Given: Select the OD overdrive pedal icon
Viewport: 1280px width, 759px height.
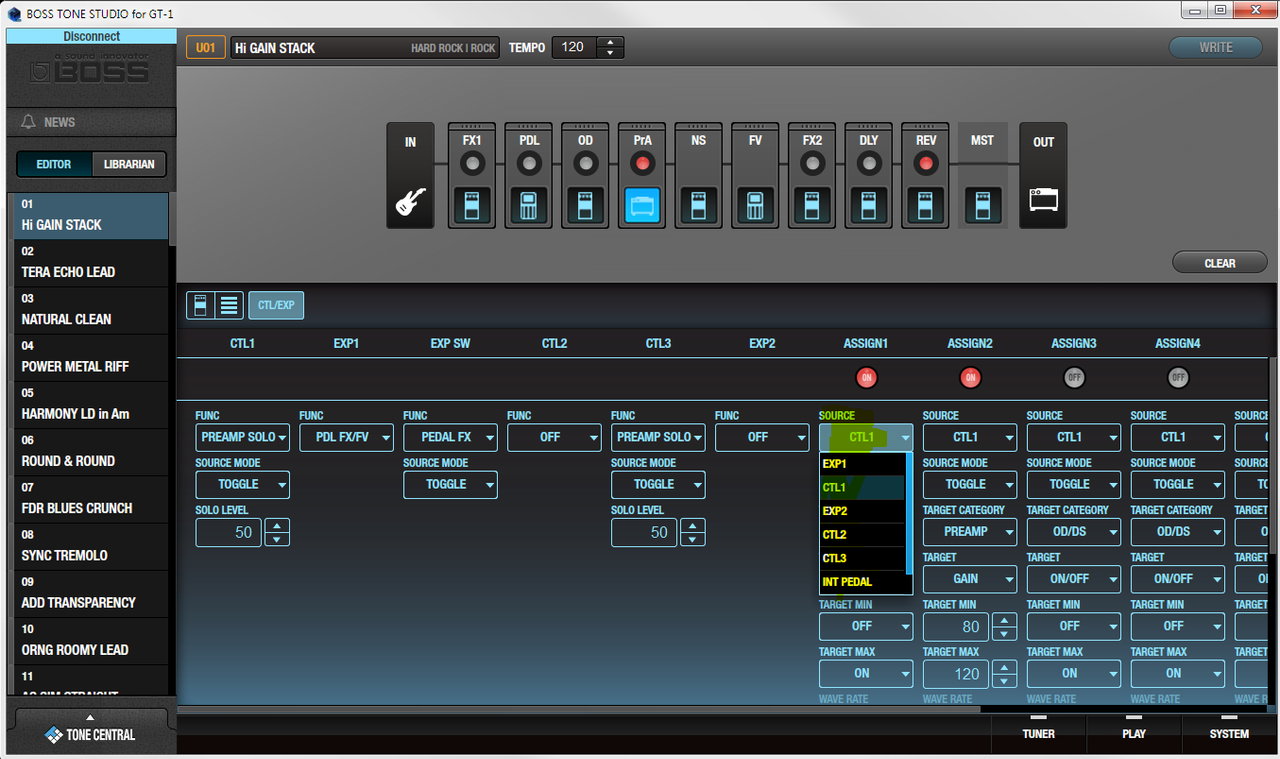Looking at the screenshot, I should [x=586, y=205].
